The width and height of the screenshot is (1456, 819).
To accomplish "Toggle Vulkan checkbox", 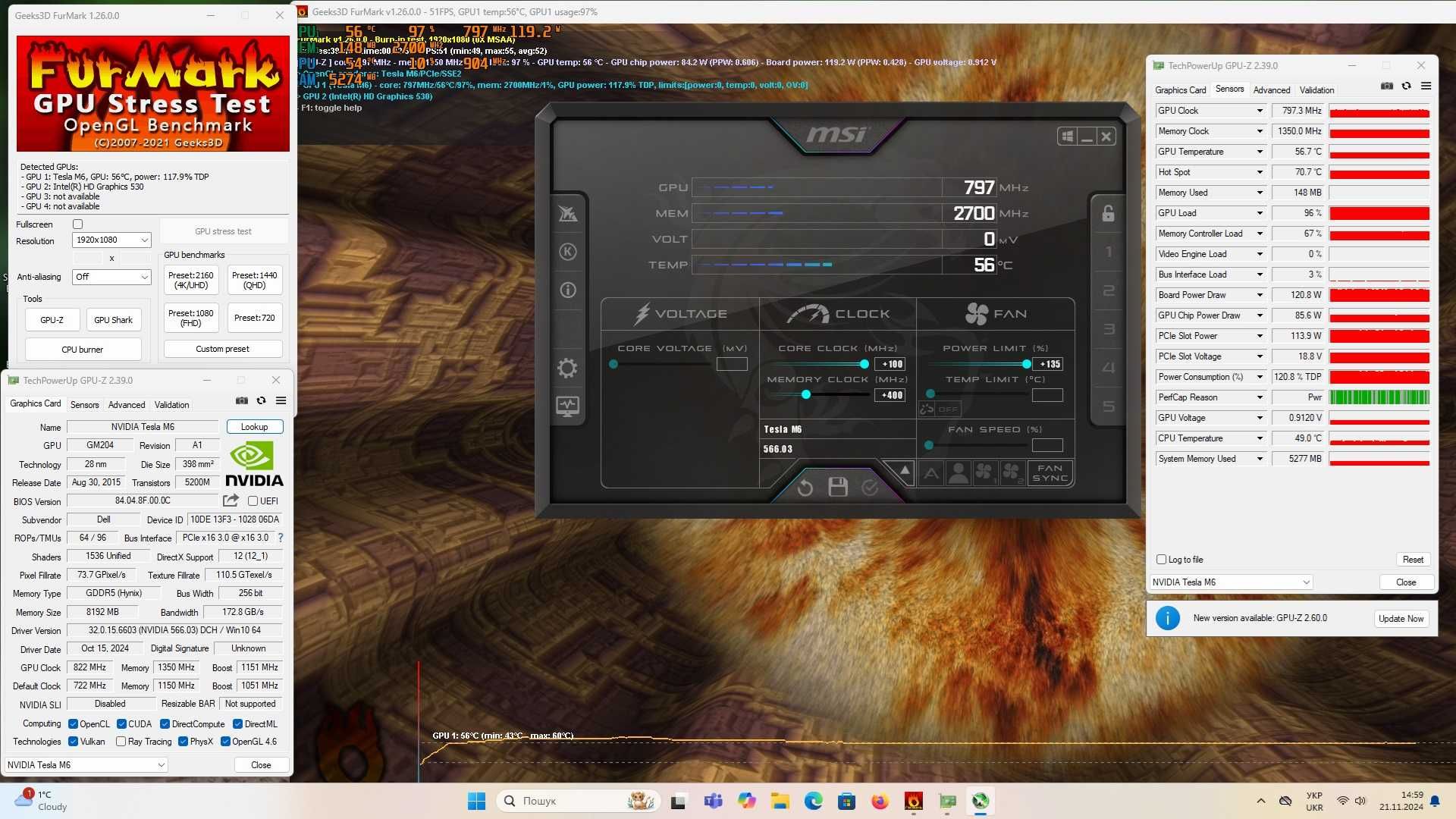I will click(73, 742).
